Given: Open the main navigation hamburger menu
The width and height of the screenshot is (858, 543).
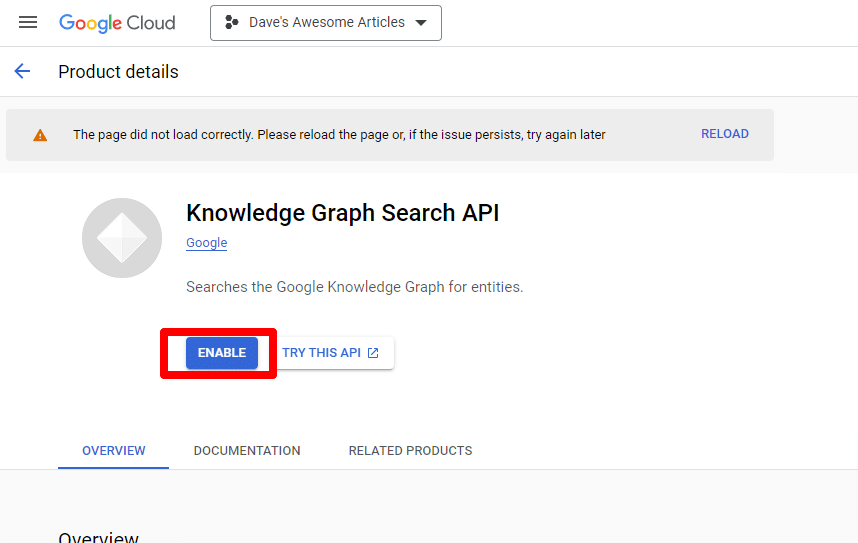Looking at the screenshot, I should tap(28, 23).
